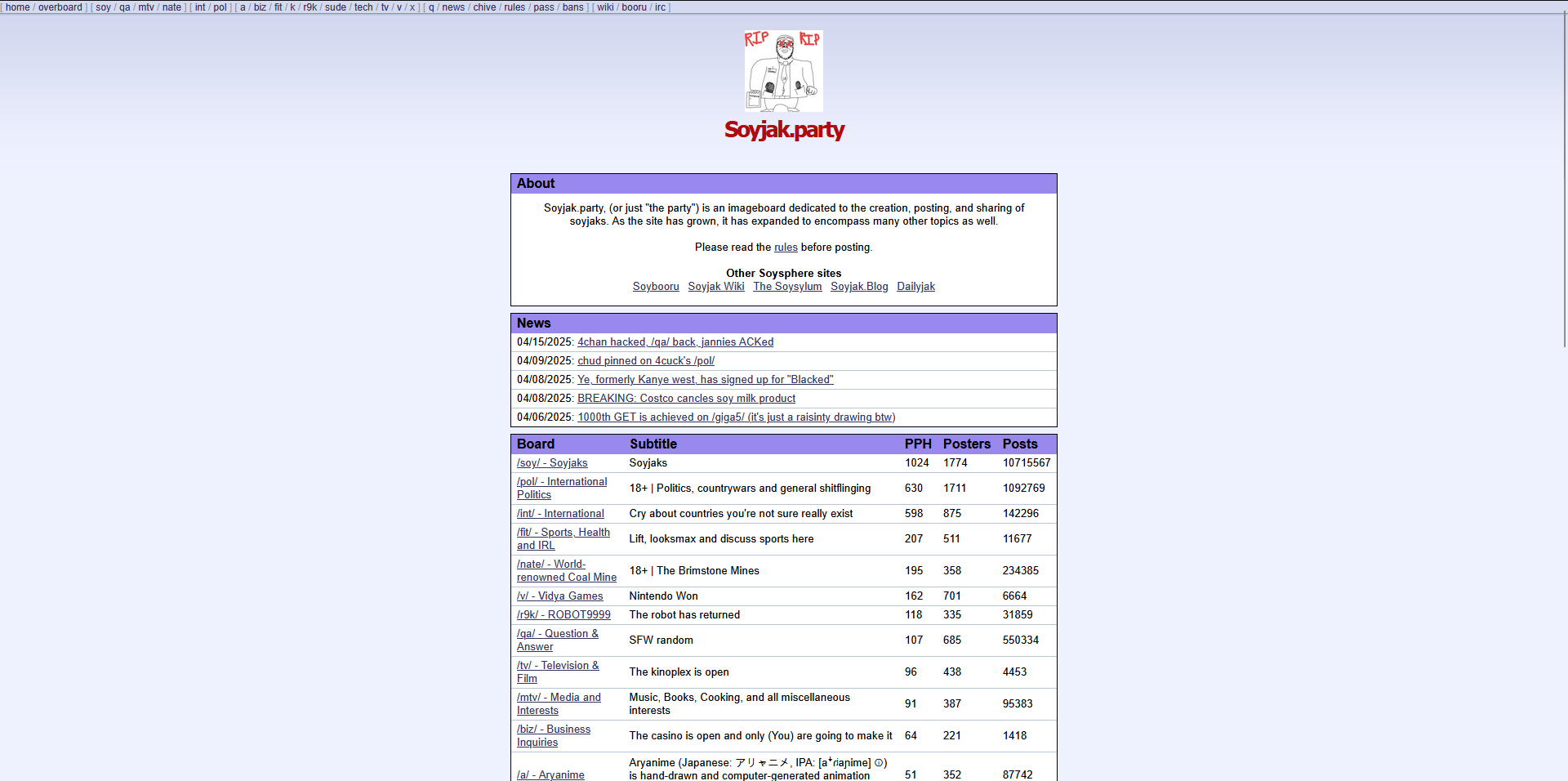Read news '4chan hacked, /qa/ back, jannies ACKed'

pyautogui.click(x=675, y=342)
